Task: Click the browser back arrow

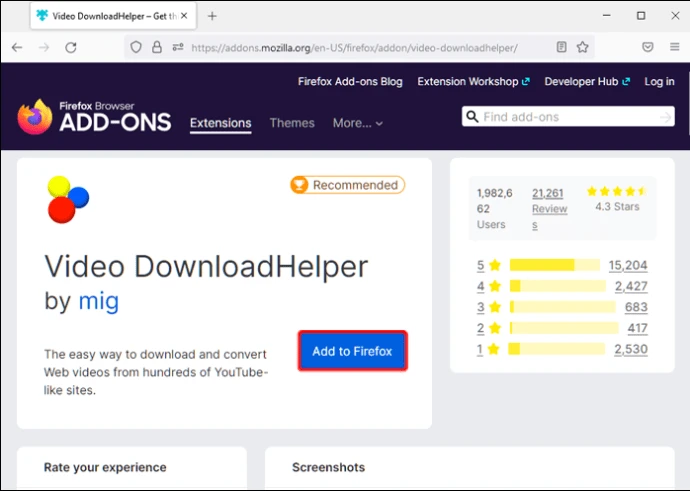Action: (x=17, y=47)
